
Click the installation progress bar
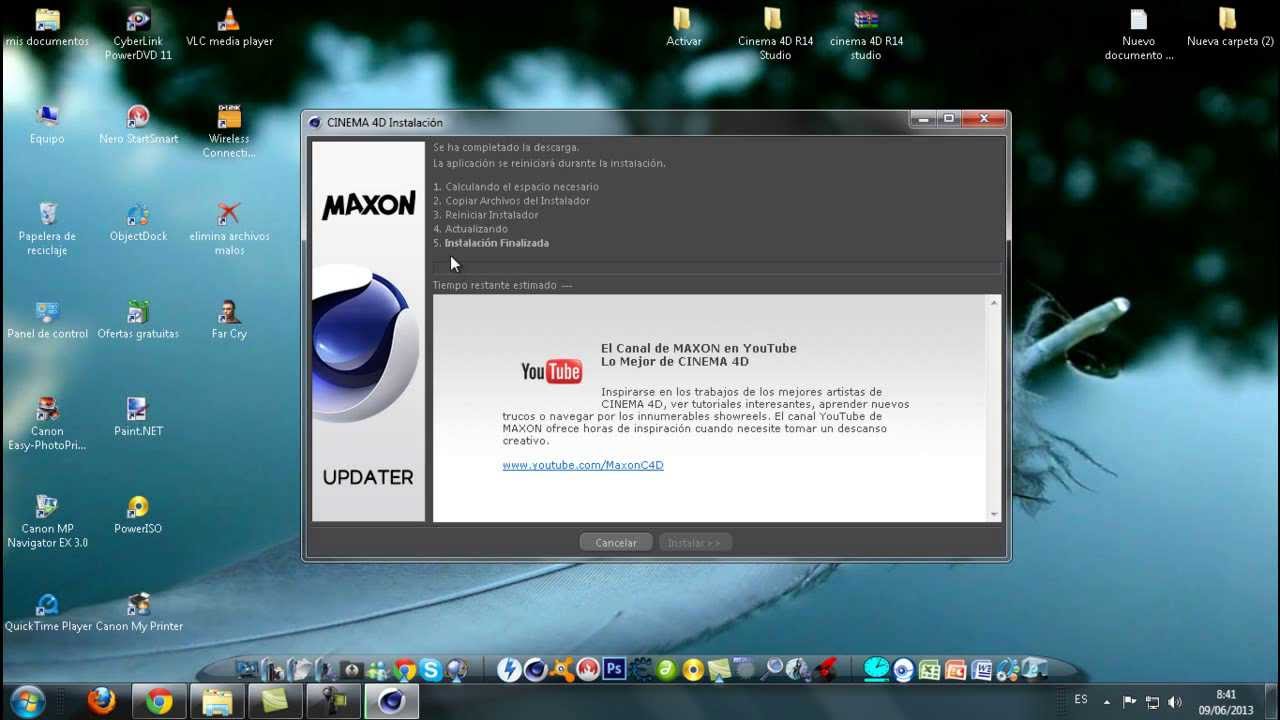tap(716, 268)
